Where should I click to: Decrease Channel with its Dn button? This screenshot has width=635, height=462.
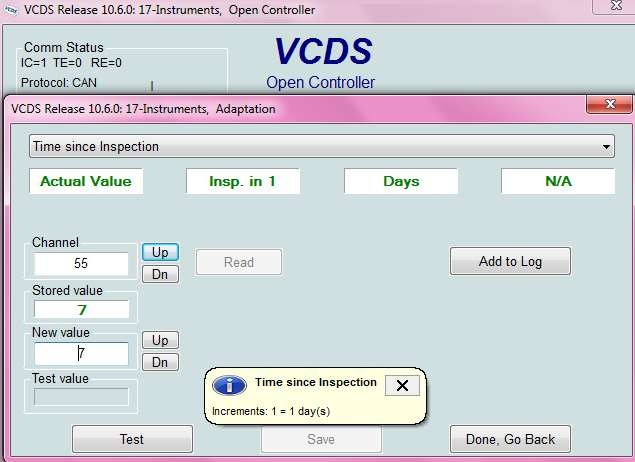point(160,274)
